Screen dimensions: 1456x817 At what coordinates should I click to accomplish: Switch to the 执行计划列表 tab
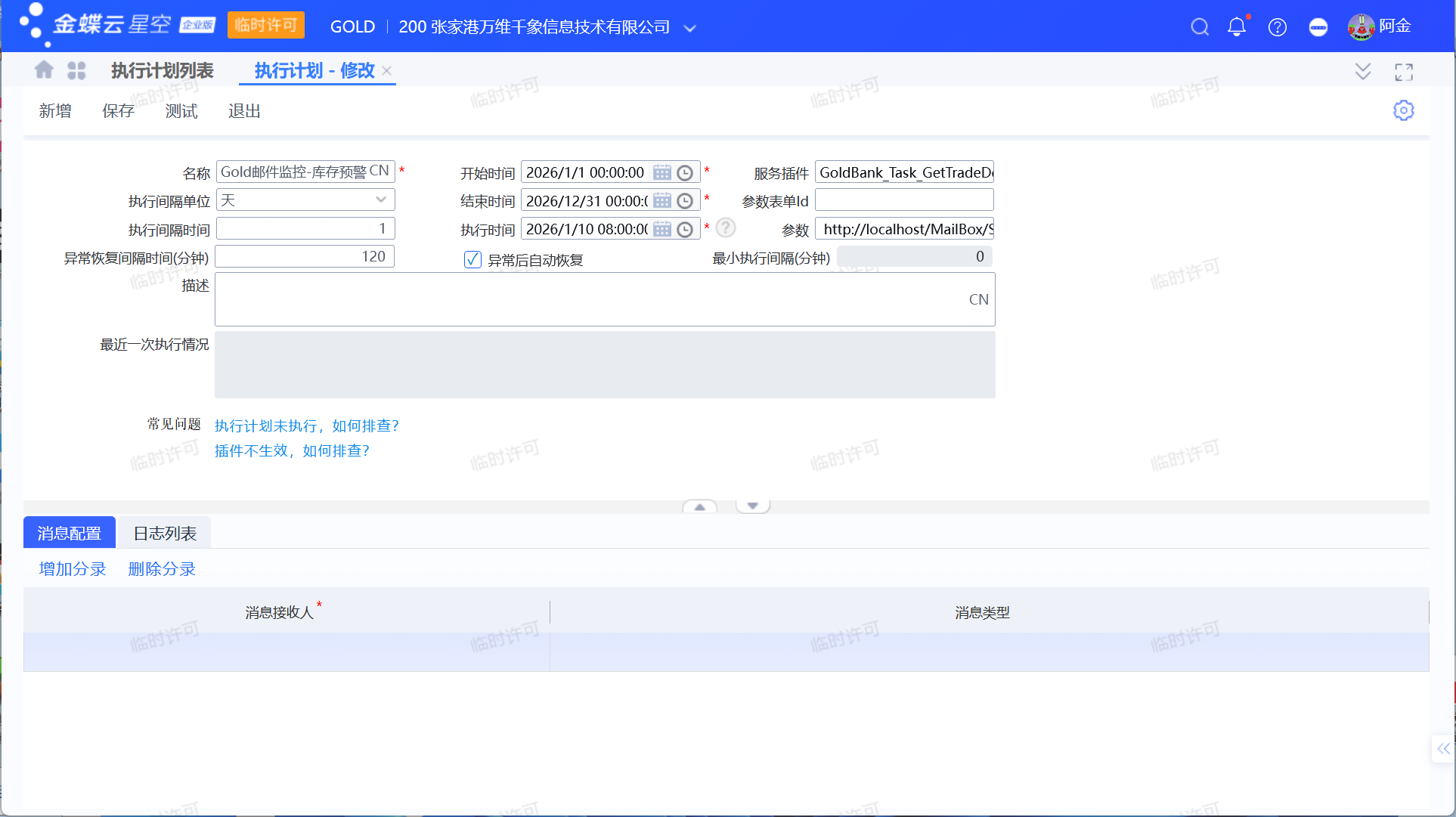162,70
